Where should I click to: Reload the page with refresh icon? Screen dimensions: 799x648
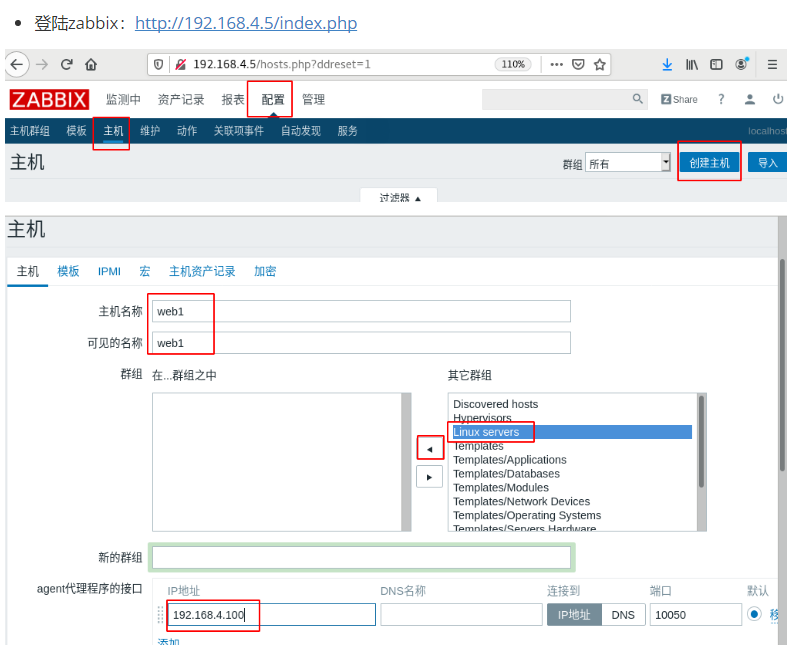pyautogui.click(x=67, y=65)
